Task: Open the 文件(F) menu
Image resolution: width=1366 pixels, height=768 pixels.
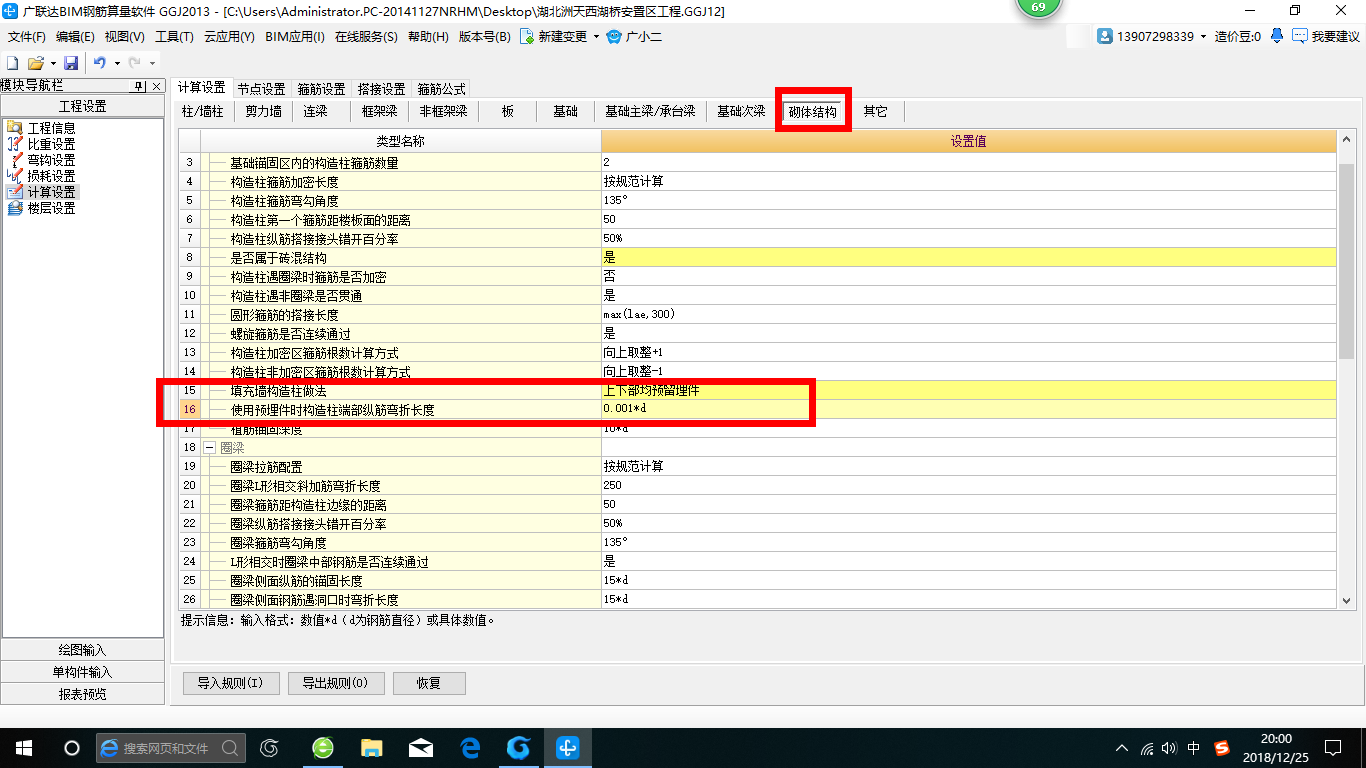Action: [27, 37]
